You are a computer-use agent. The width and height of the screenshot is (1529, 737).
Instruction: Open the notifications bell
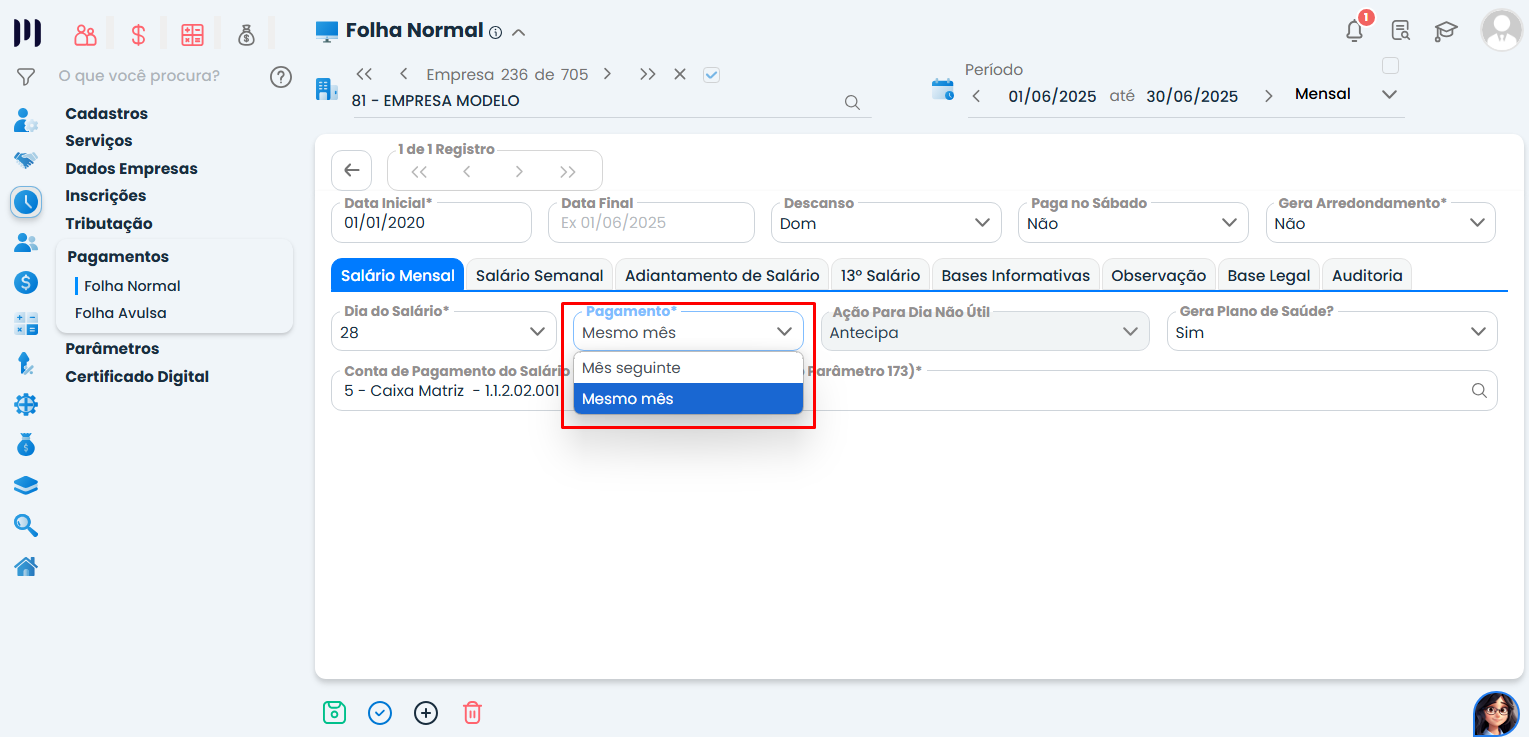coord(1354,31)
